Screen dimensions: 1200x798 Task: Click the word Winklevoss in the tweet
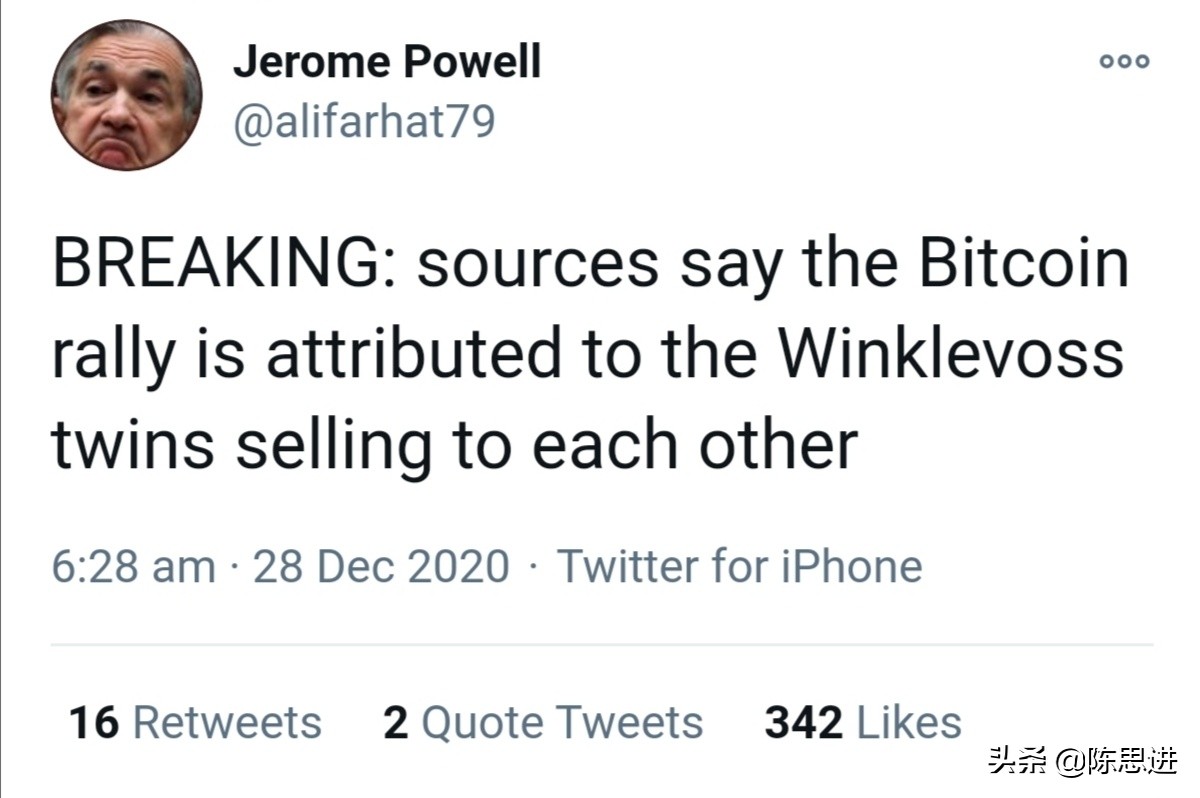point(951,354)
